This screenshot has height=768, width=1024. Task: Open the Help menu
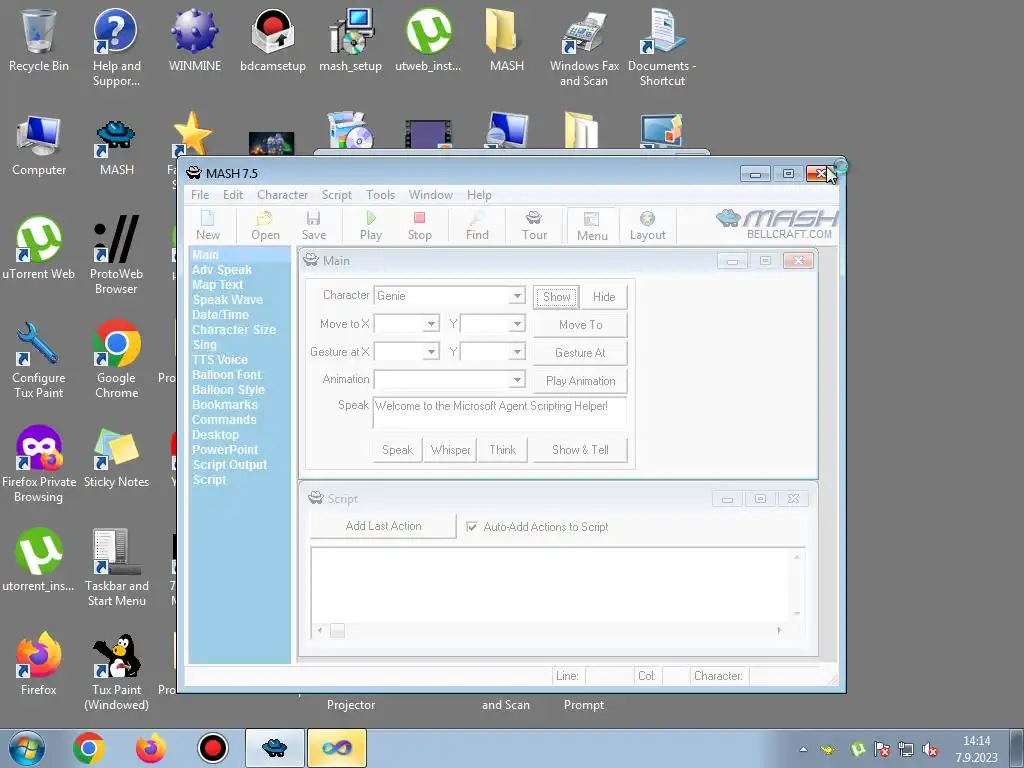click(x=479, y=195)
